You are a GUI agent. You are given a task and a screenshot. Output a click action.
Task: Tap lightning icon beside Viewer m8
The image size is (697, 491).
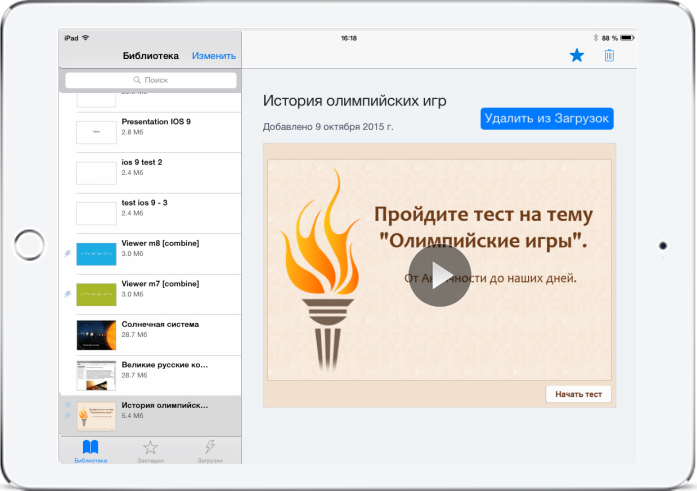68,254
